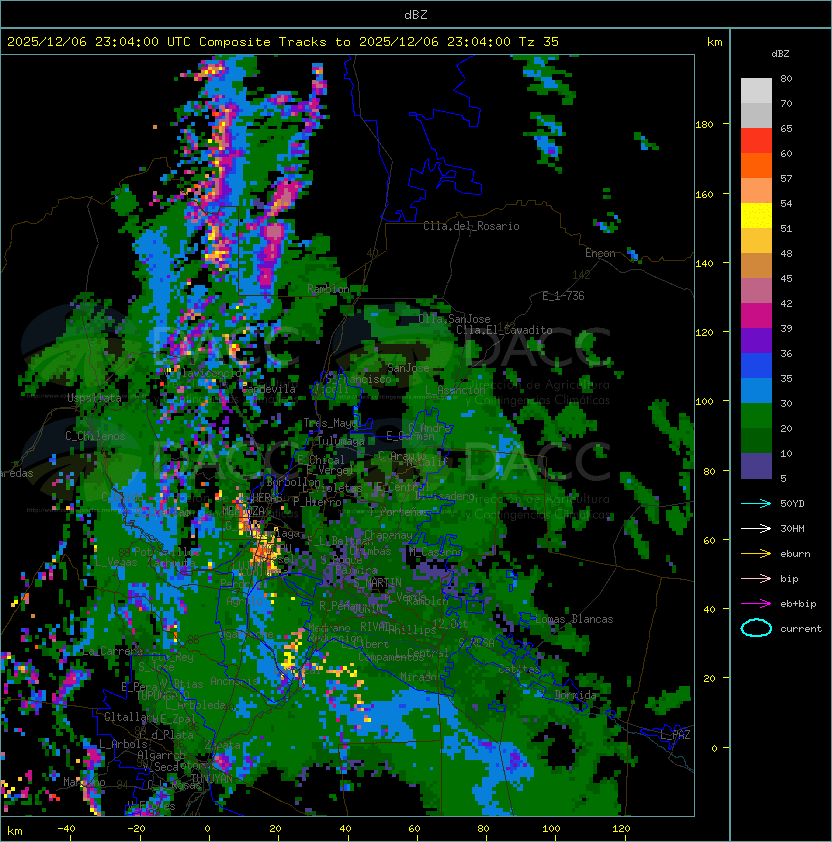Image resolution: width=832 pixels, height=842 pixels.
Task: Click the 0 km vertical axis tick
Action: pyautogui.click(x=714, y=748)
